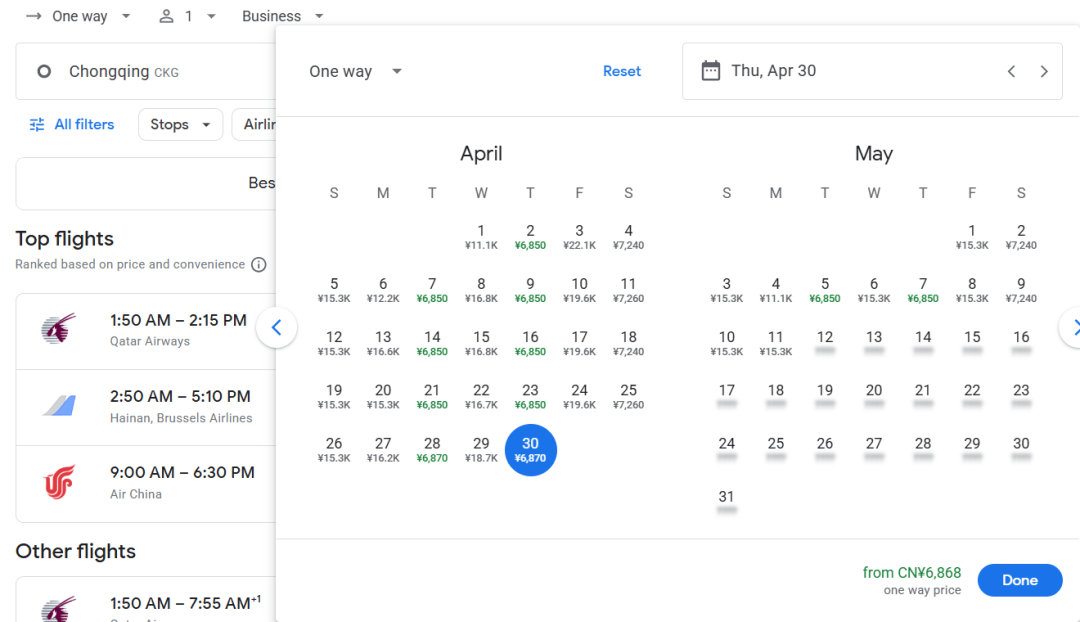Select the Qatar Airways 1:50 AM – 2:15 PM flight
Viewport: 1080px width, 622px height.
146,331
